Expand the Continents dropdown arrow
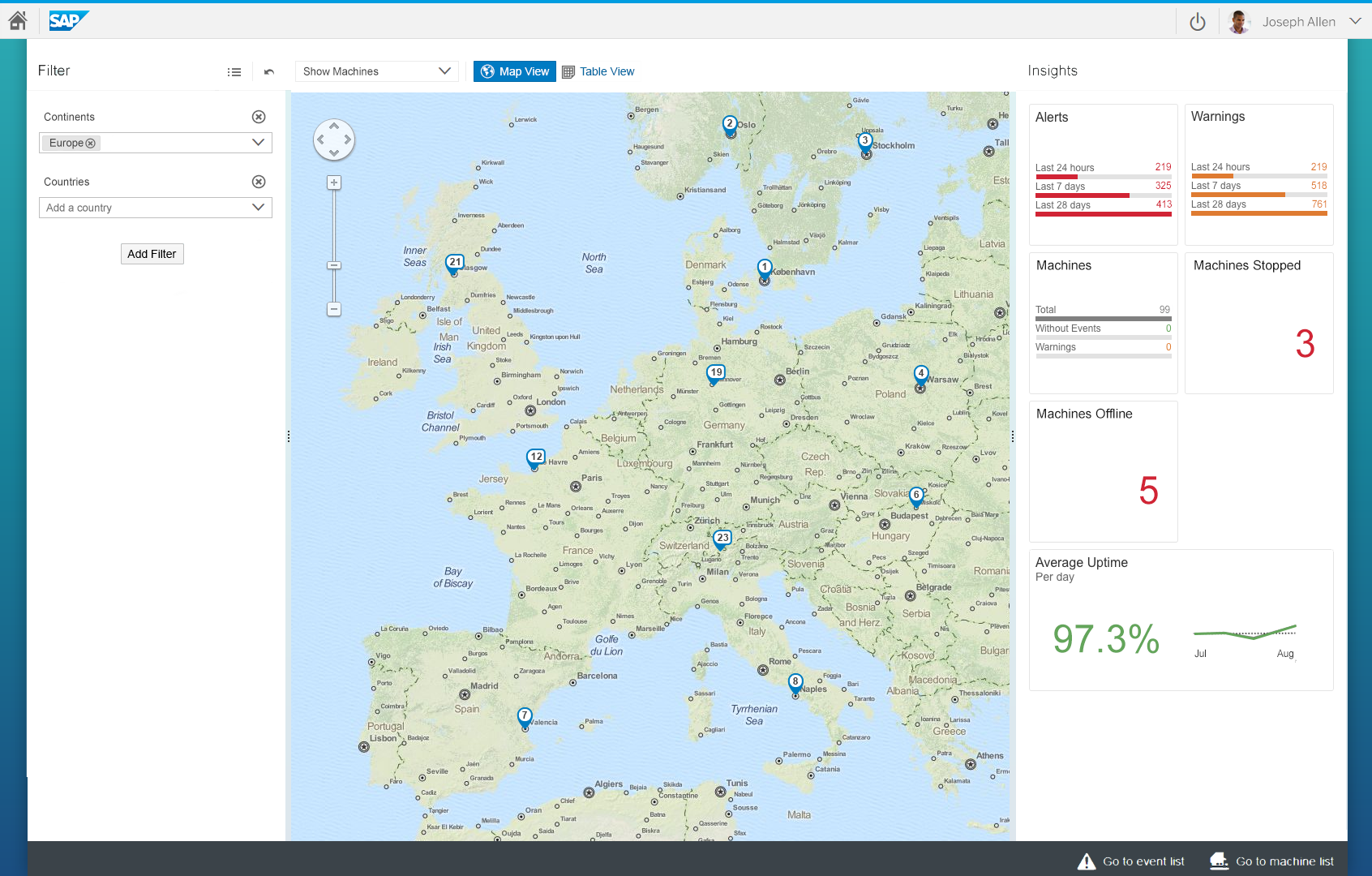This screenshot has height=876, width=1372. (x=259, y=143)
